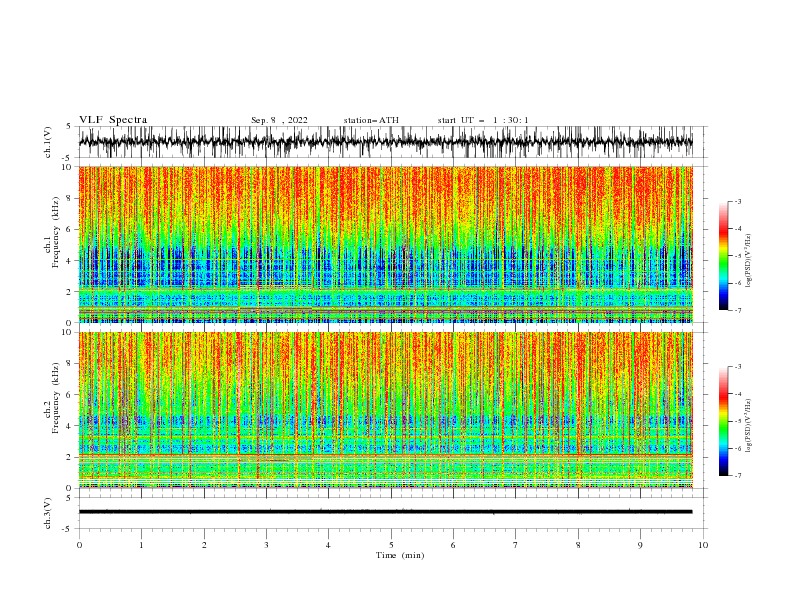The height and width of the screenshot is (612, 792).
Task: Click the time axis tick label "1"
Action: tap(141, 545)
